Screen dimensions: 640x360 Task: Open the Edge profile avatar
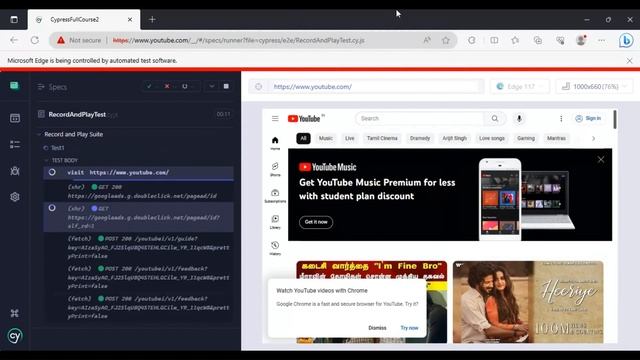[581, 40]
